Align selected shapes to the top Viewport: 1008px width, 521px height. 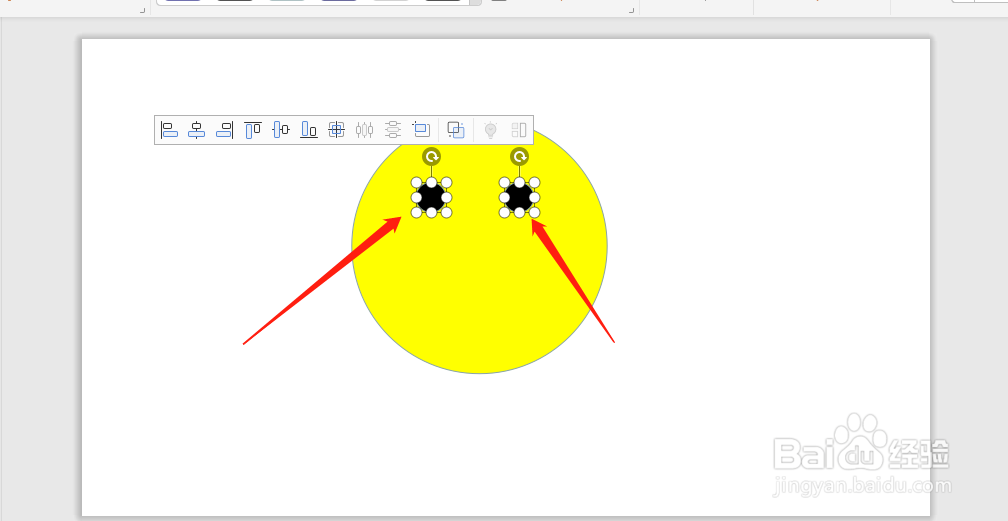click(253, 130)
